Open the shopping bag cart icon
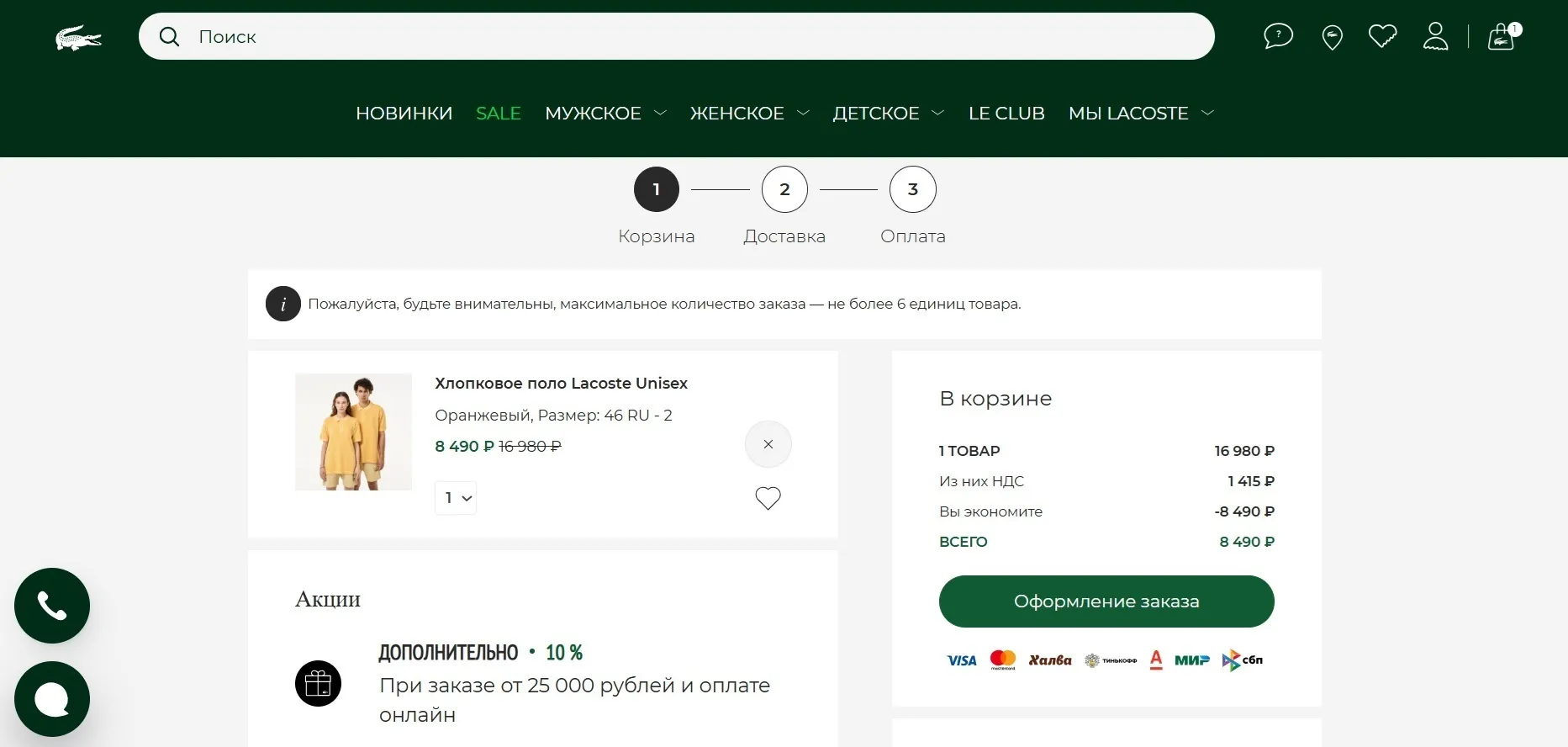 coord(1502,37)
